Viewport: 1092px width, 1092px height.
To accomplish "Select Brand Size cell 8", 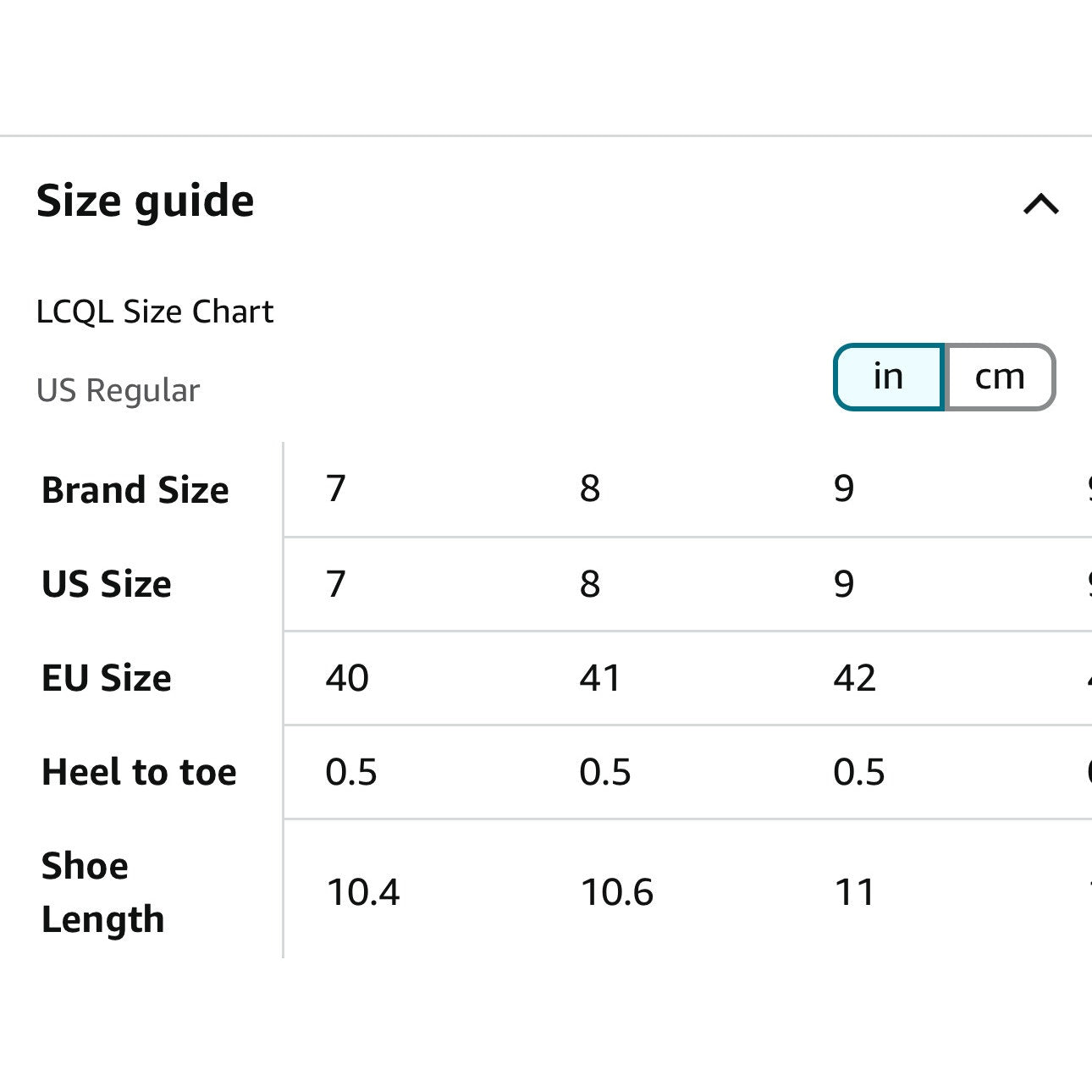I will [x=590, y=488].
